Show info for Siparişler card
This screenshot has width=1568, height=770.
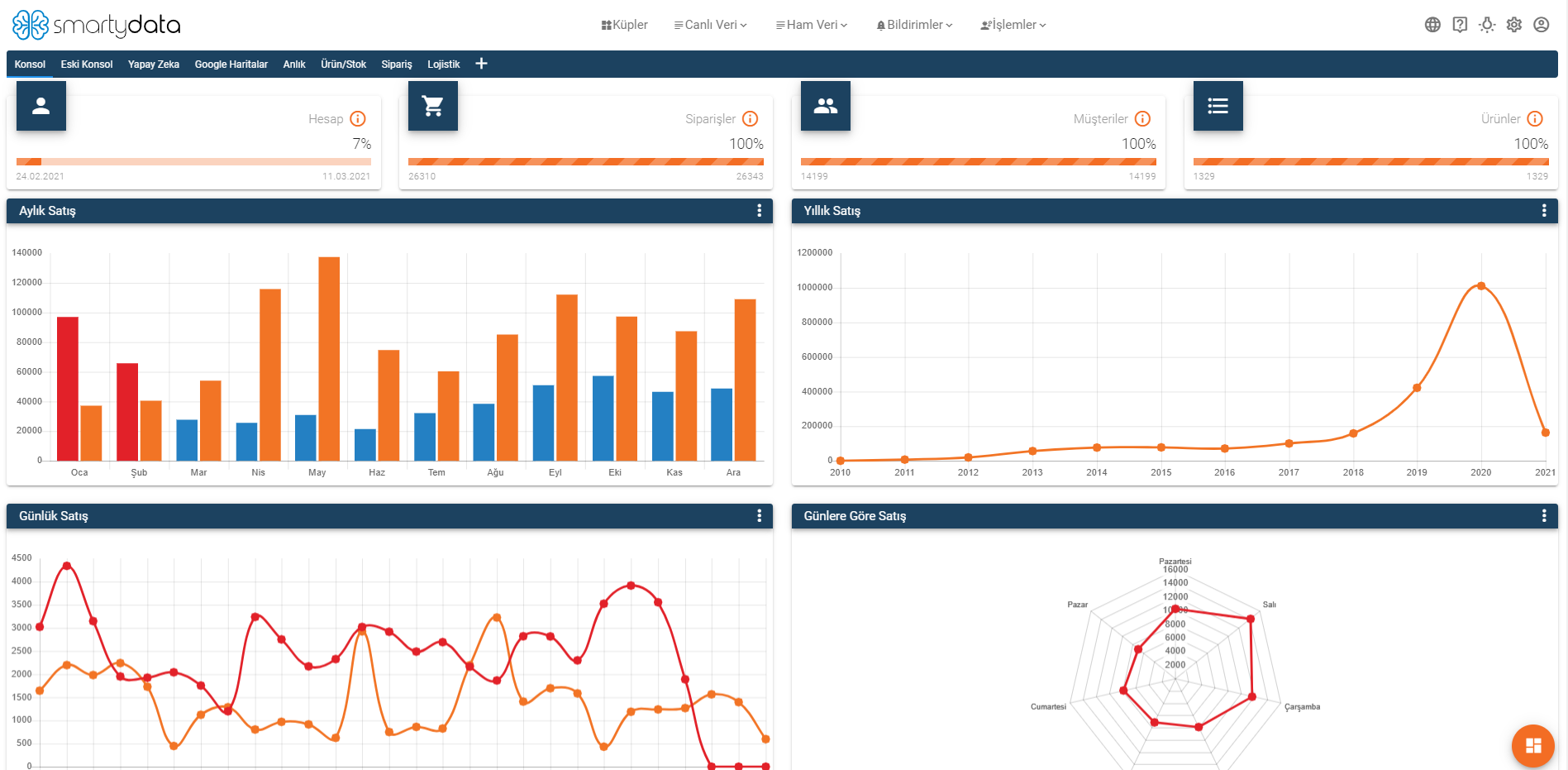[x=751, y=119]
